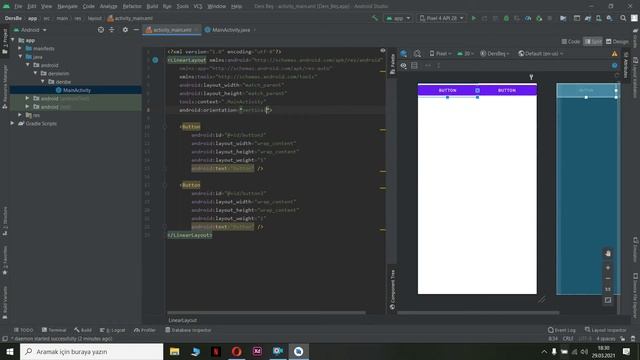This screenshot has width=640, height=360.
Task: Switch editor to Design view mode
Action: pyautogui.click(x=617, y=42)
